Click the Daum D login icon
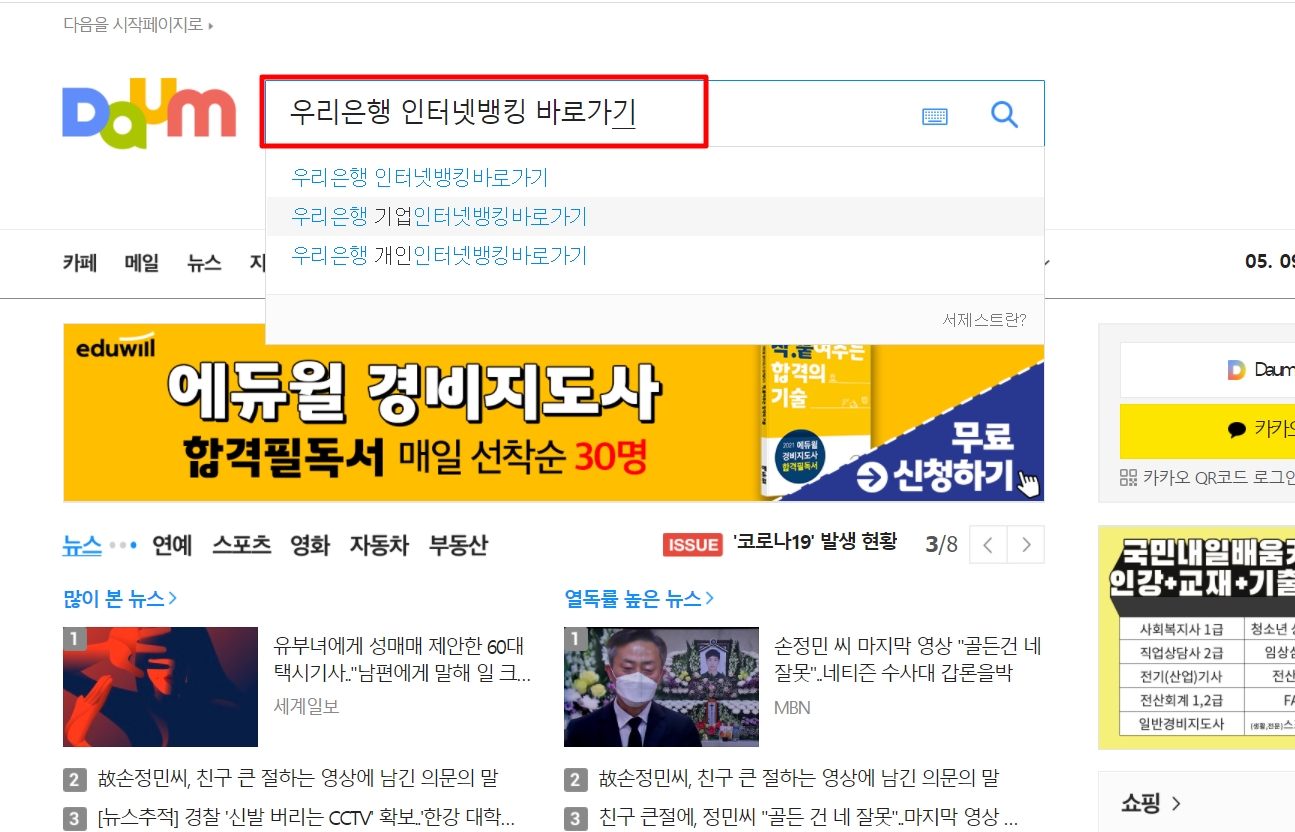 tap(1237, 370)
